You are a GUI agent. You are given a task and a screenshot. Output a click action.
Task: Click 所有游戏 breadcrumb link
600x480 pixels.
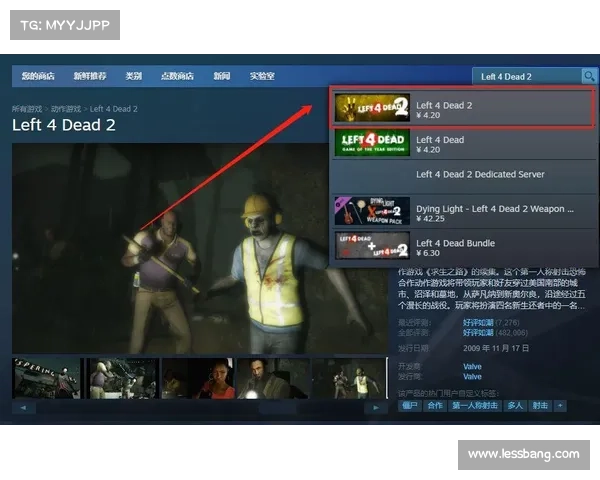(27, 108)
